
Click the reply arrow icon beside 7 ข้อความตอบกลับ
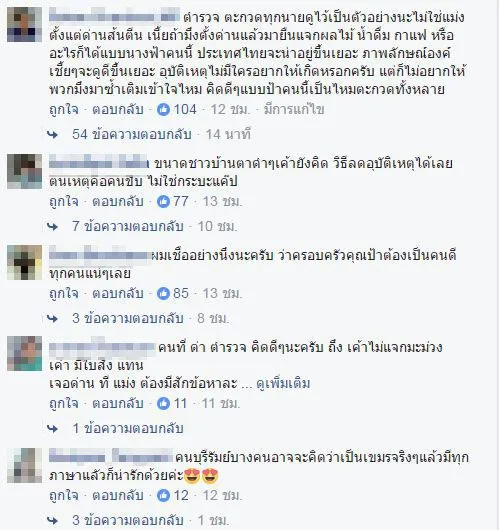[x=52, y=227]
